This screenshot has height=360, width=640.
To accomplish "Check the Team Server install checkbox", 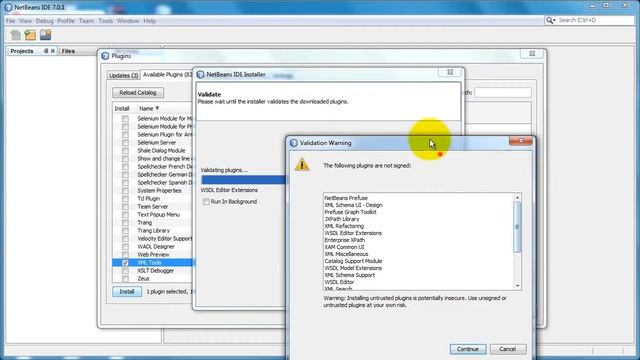I will point(125,207).
